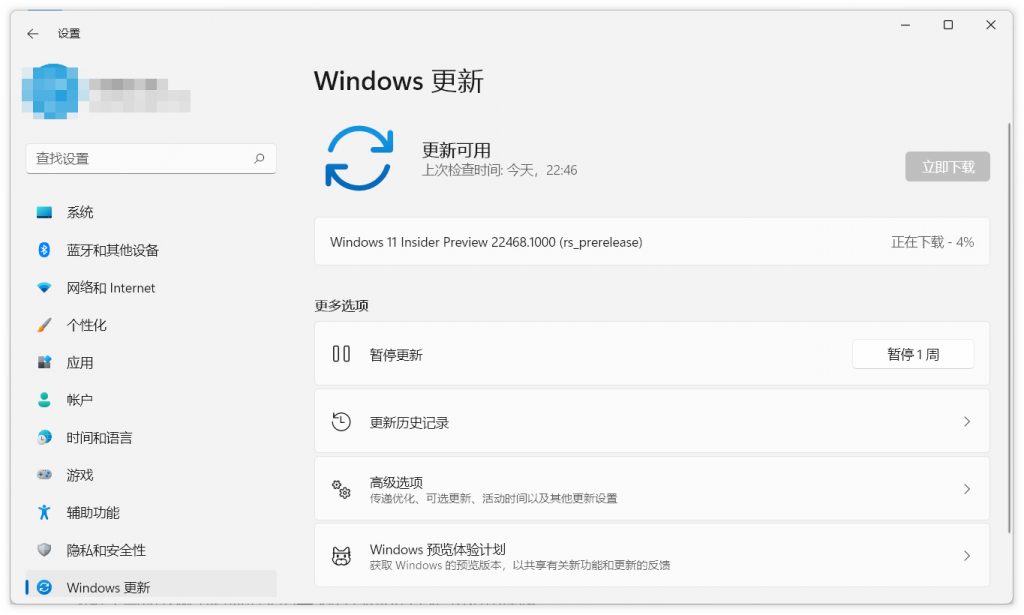Click the accessibility figure icon for 辅助功能

[44, 512]
